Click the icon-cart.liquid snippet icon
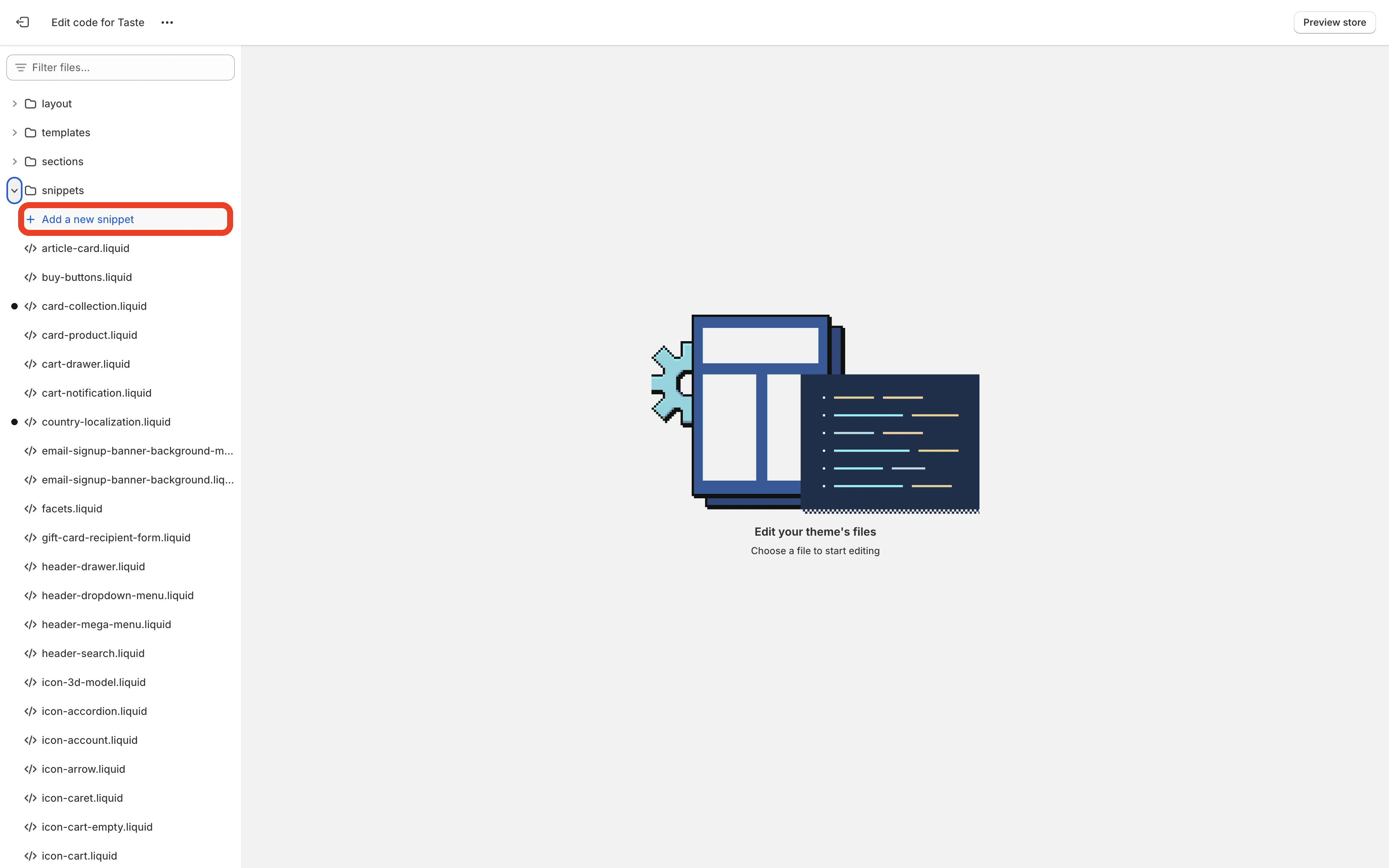Viewport: 1389px width, 868px height. [x=29, y=855]
